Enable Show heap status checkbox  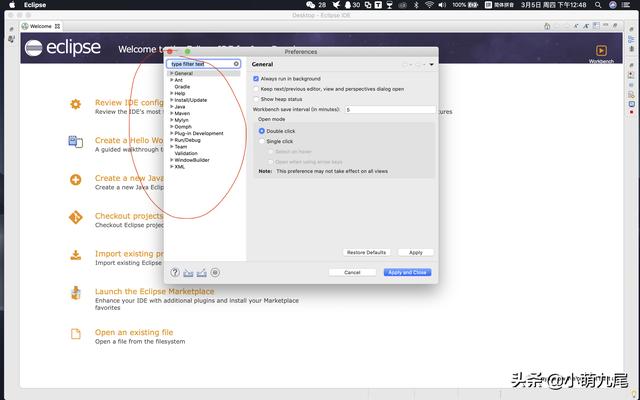coord(256,99)
